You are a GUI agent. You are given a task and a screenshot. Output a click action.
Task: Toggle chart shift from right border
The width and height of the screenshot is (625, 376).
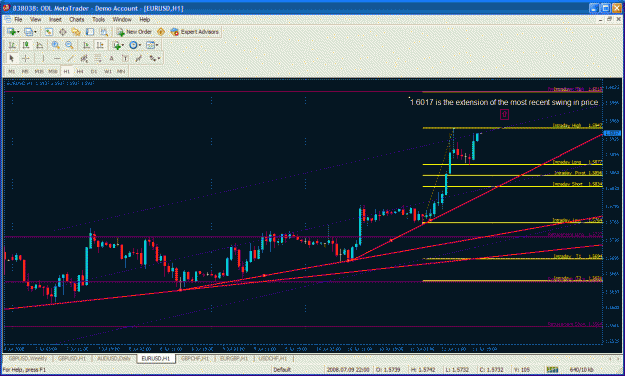click(100, 45)
